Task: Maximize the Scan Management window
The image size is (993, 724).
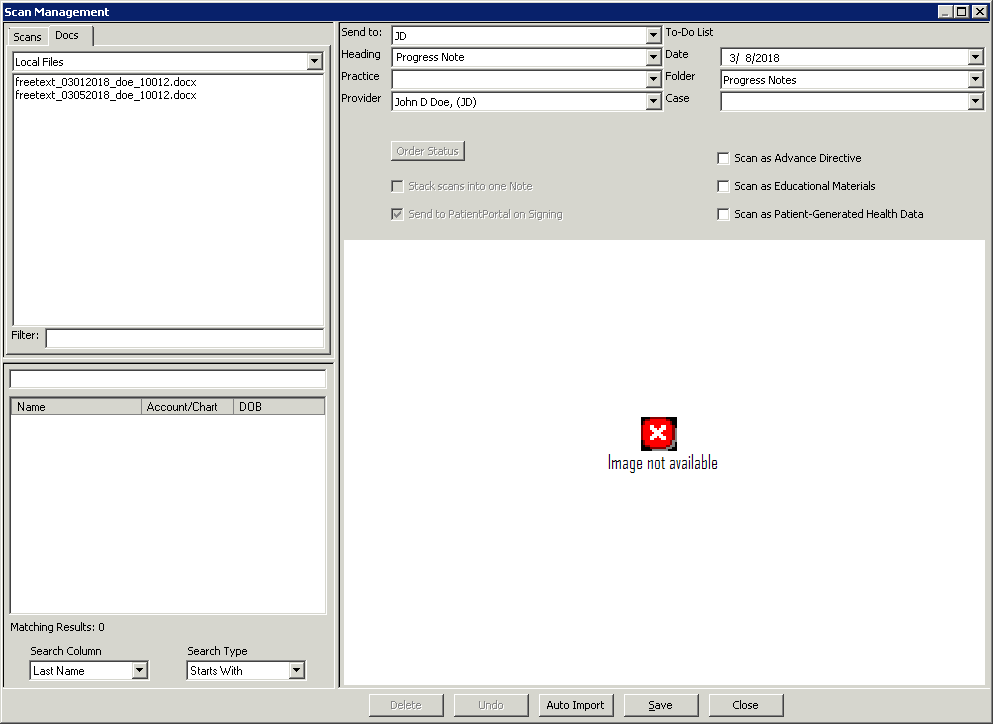Action: pos(962,12)
